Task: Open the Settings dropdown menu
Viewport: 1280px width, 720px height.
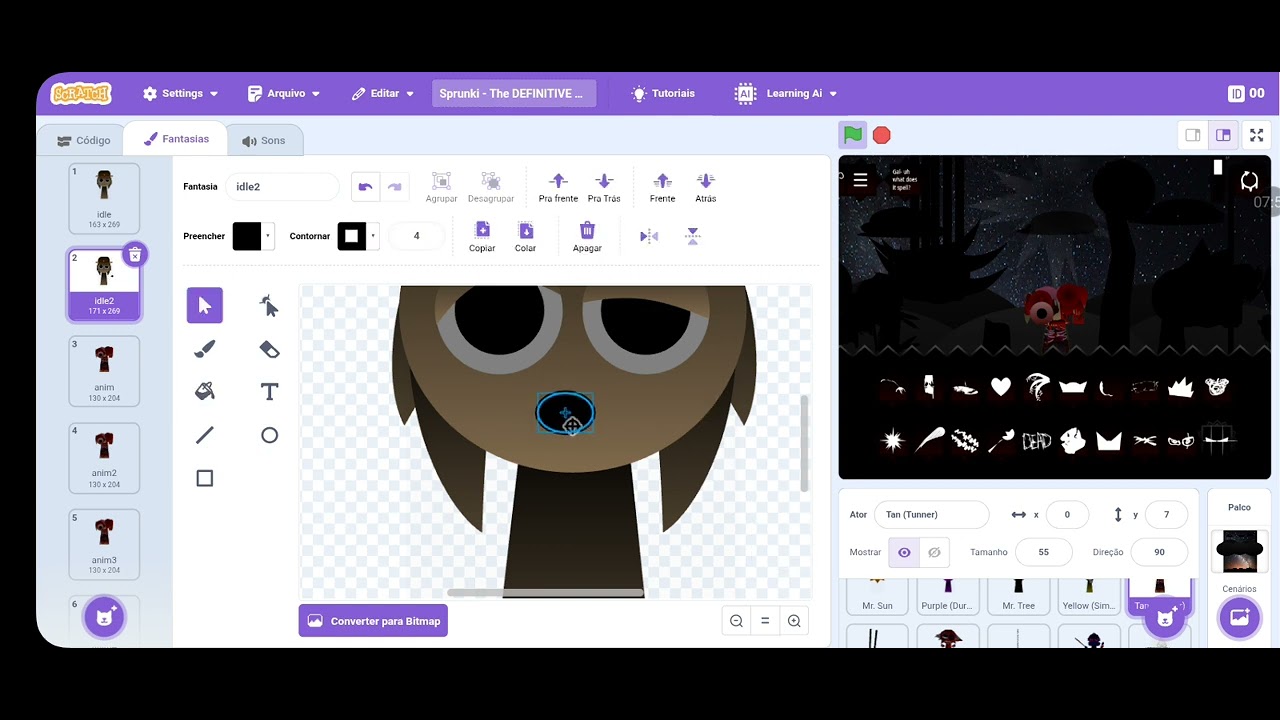Action: [x=180, y=93]
